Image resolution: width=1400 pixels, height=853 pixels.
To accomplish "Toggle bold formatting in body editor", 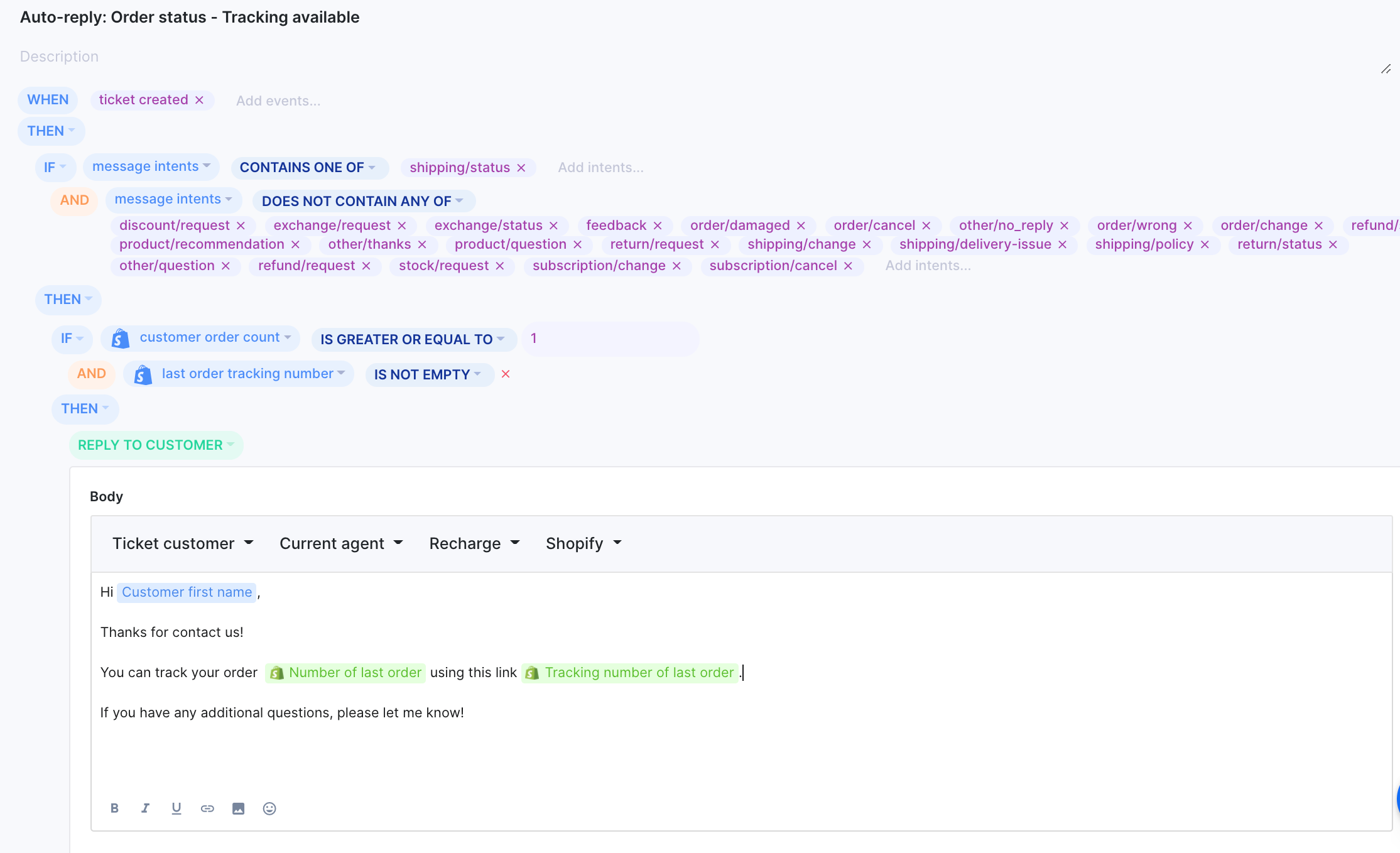I will point(114,808).
